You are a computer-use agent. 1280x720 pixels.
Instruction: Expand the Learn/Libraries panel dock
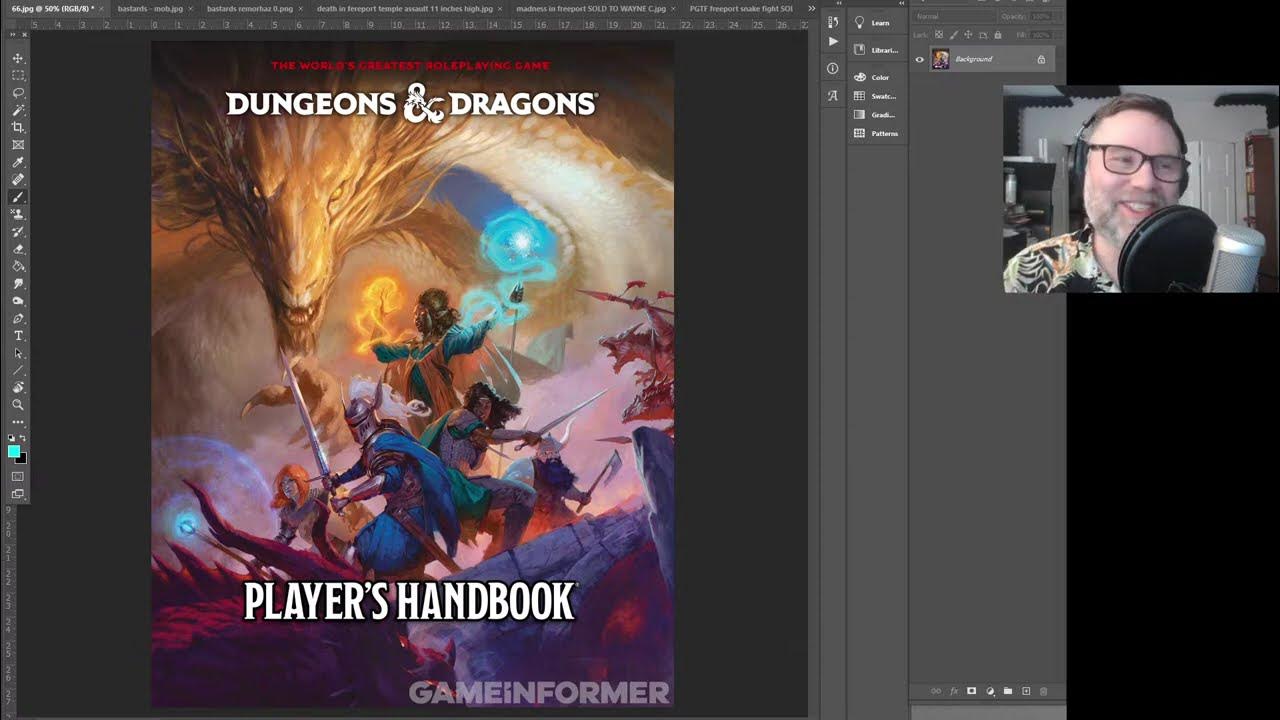point(902,3)
